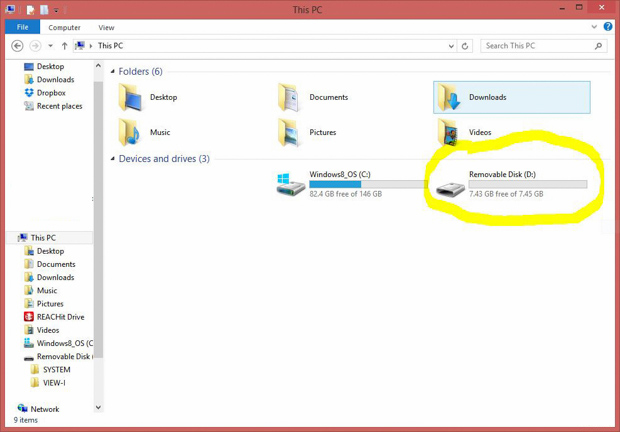Viewport: 620px width, 432px height.
Task: Click the Back navigation arrow
Action: coord(17,46)
